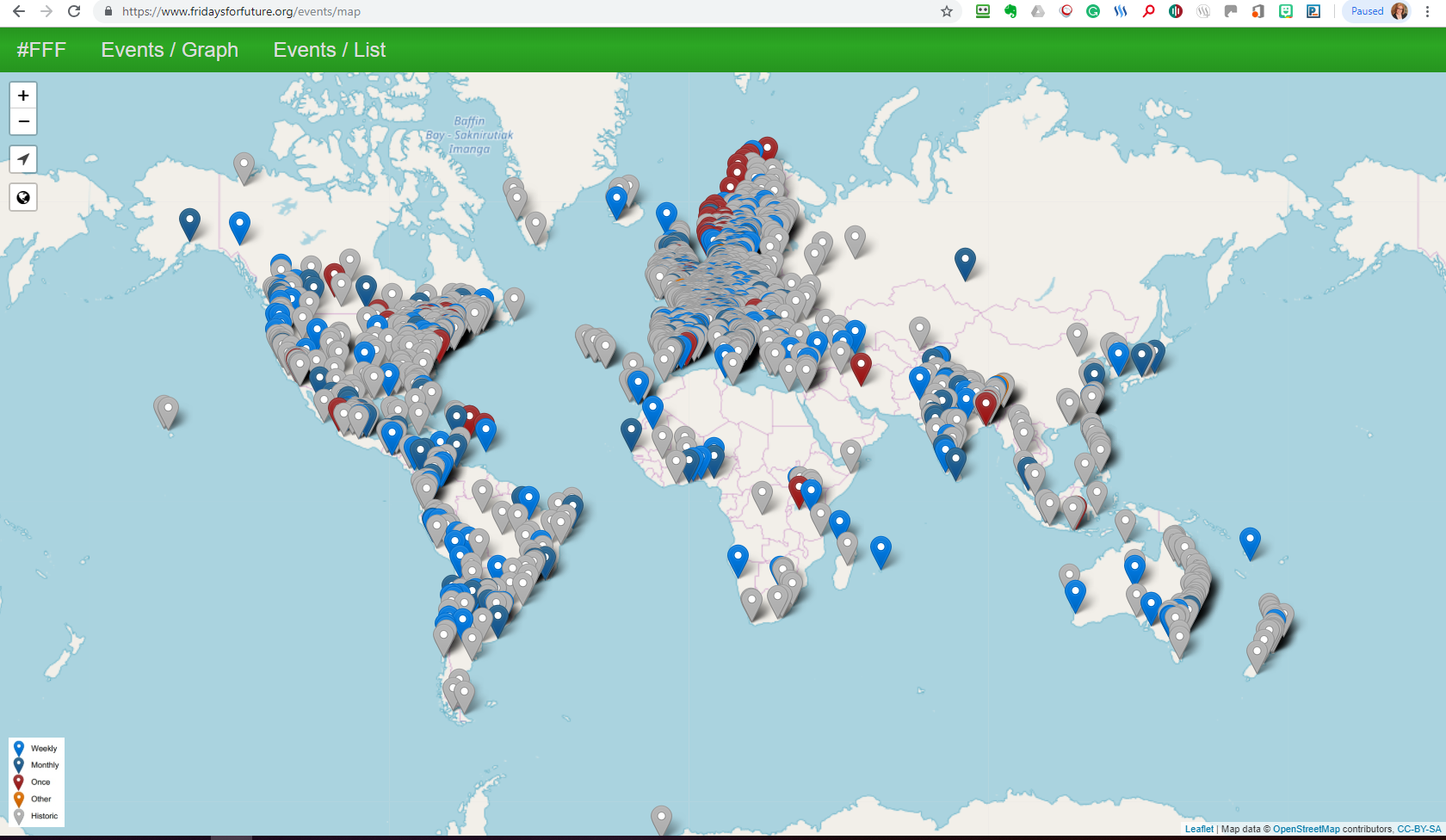Select the gray marker on Madagascar

click(847, 547)
